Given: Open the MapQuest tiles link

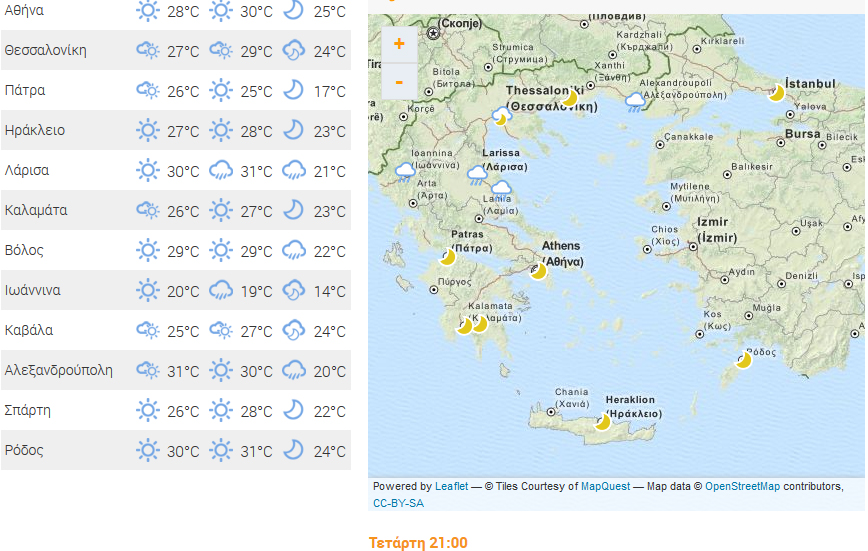Looking at the screenshot, I should pyautogui.click(x=605, y=487).
